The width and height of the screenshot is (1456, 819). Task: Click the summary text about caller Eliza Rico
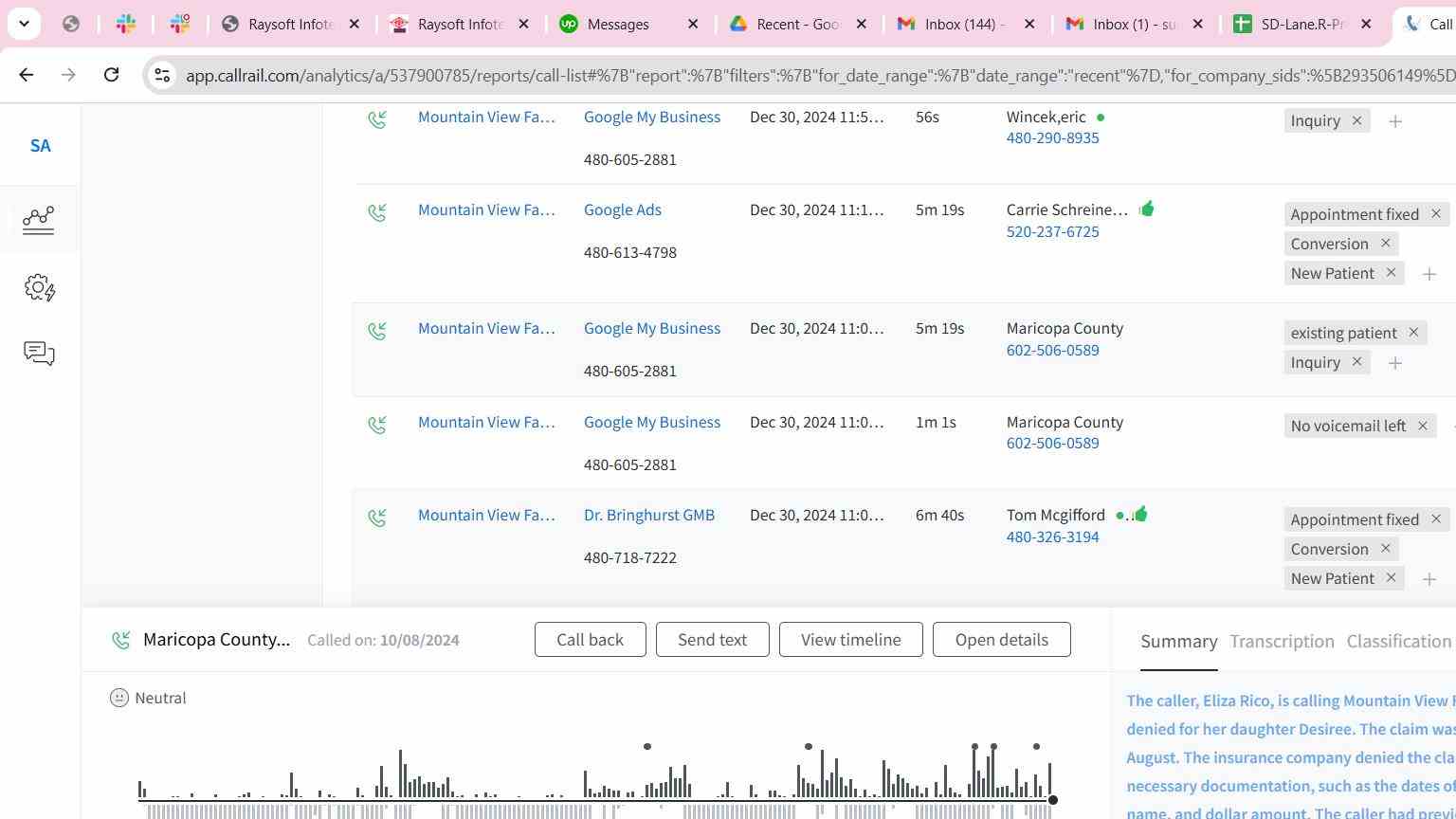[1291, 756]
